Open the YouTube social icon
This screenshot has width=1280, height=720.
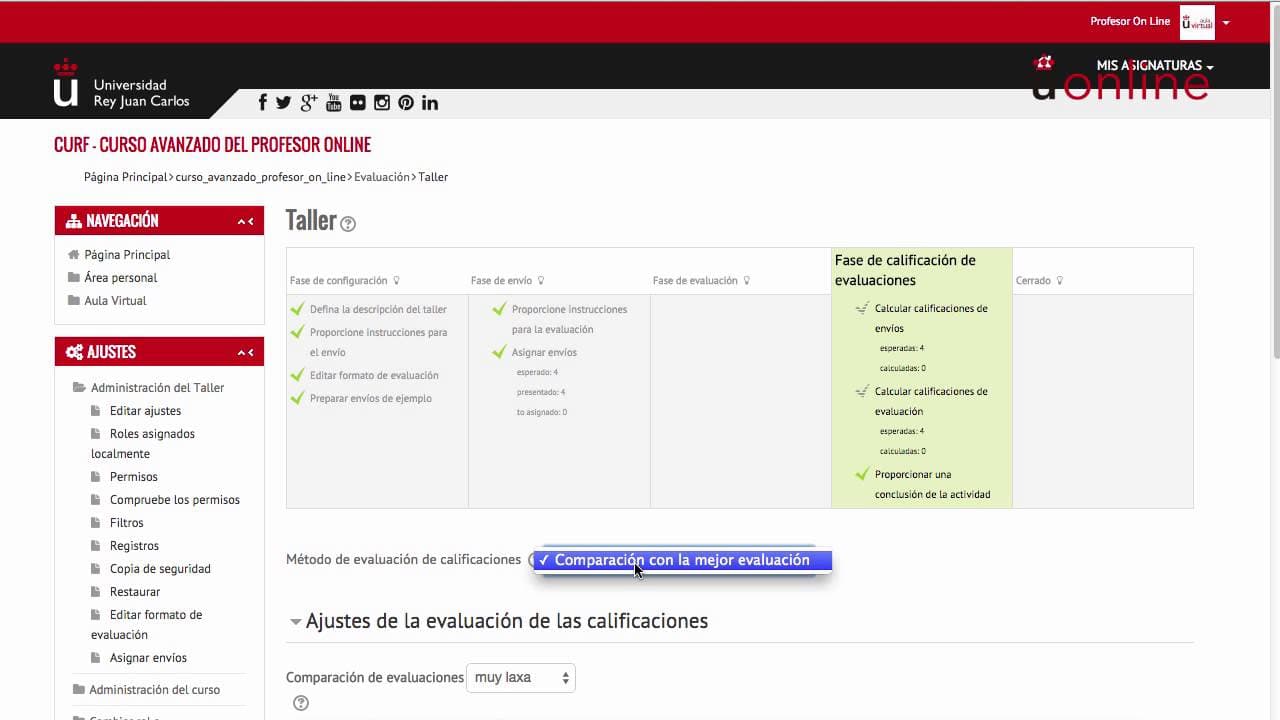334,102
